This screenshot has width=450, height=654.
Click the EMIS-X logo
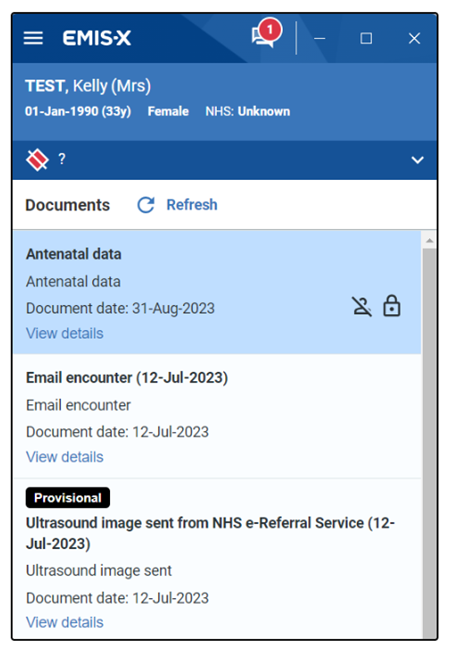click(x=97, y=38)
